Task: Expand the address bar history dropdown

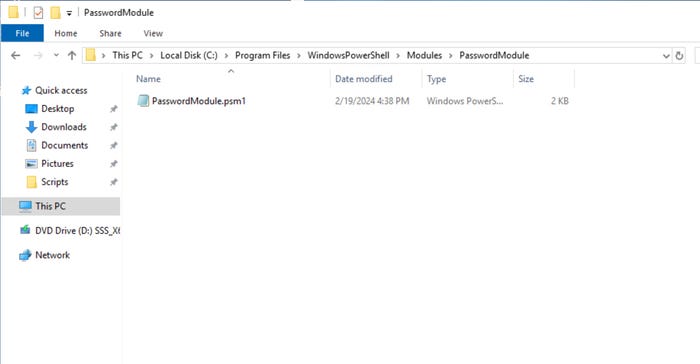Action: 666,56
